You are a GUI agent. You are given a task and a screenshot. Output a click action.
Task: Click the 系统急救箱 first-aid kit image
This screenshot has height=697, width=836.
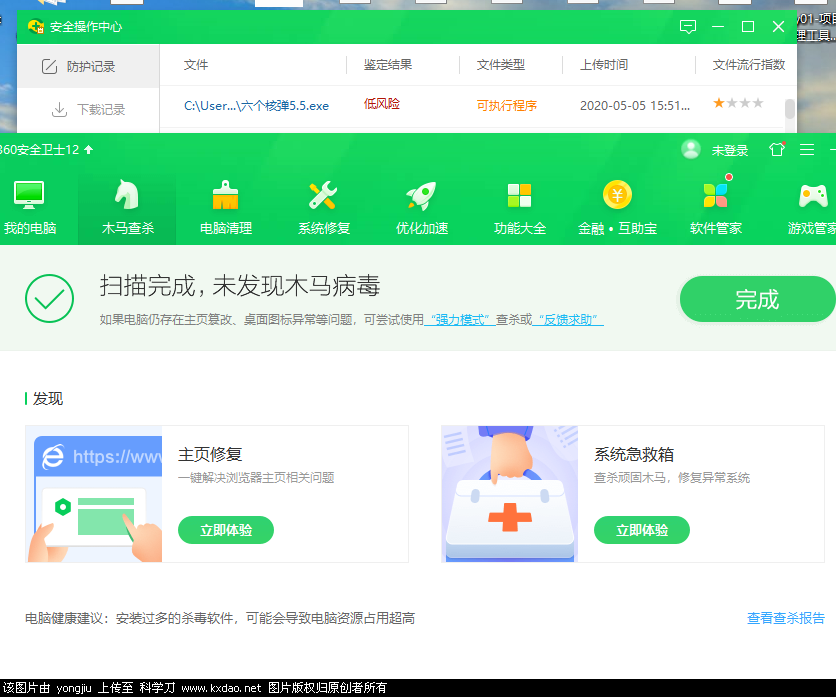point(510,494)
